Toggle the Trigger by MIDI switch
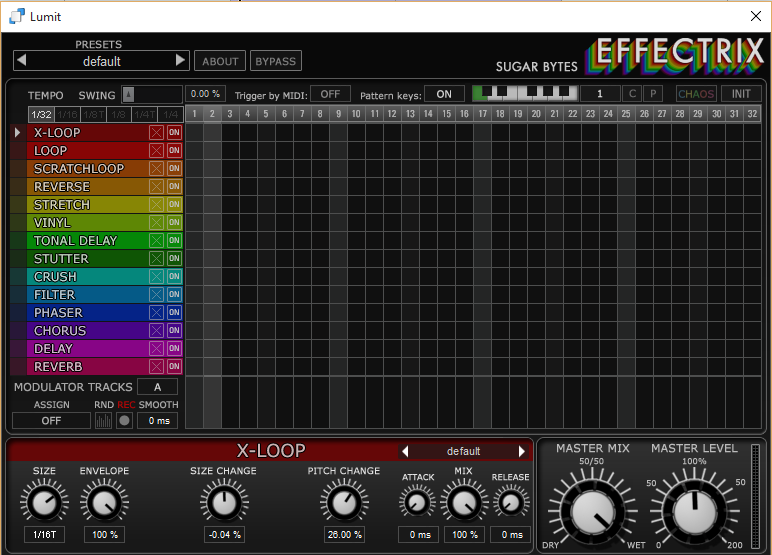Image resolution: width=772 pixels, height=555 pixels. pyautogui.click(x=330, y=94)
